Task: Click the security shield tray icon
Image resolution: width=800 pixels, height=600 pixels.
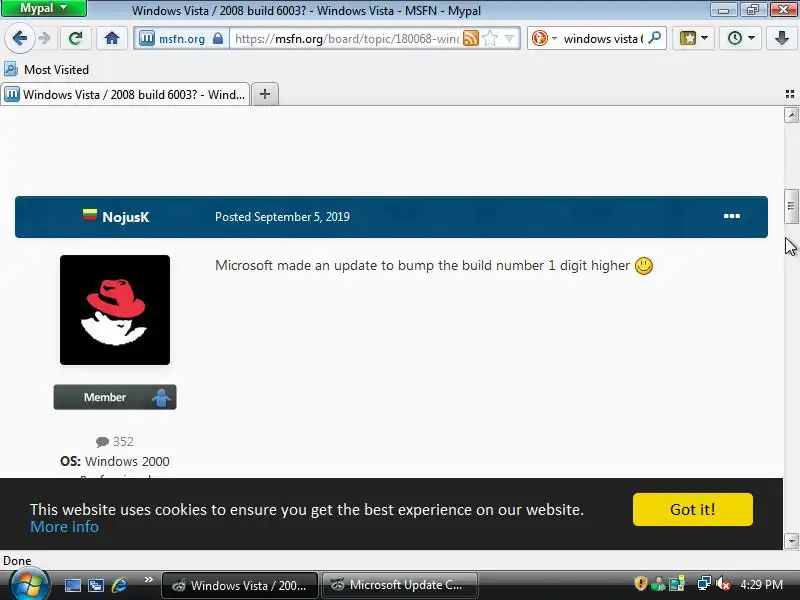Action: (x=640, y=583)
